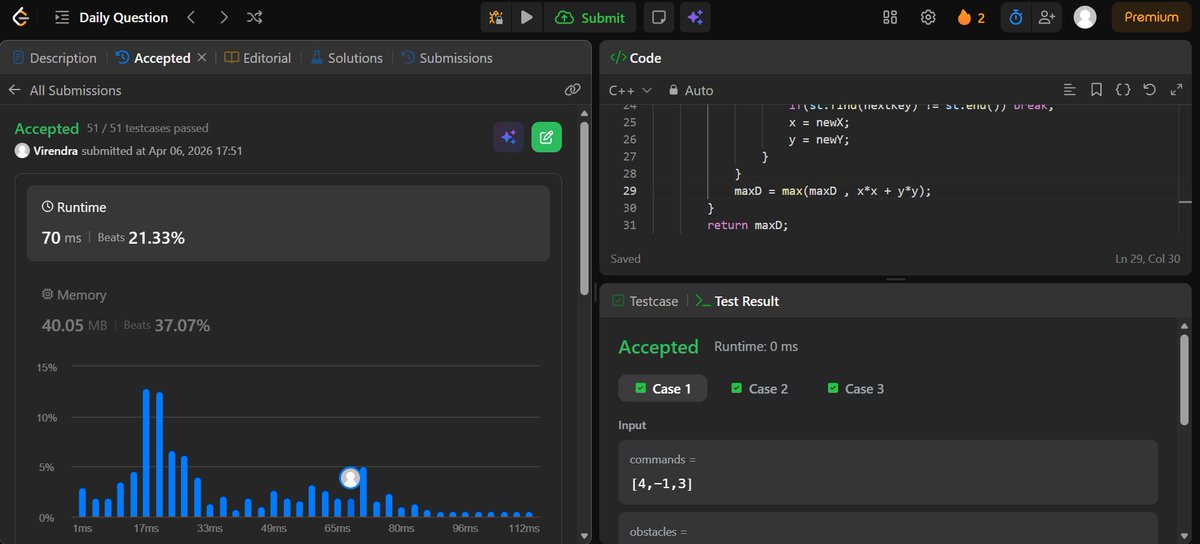
Task: Select Case 2
Action: [x=759, y=388]
